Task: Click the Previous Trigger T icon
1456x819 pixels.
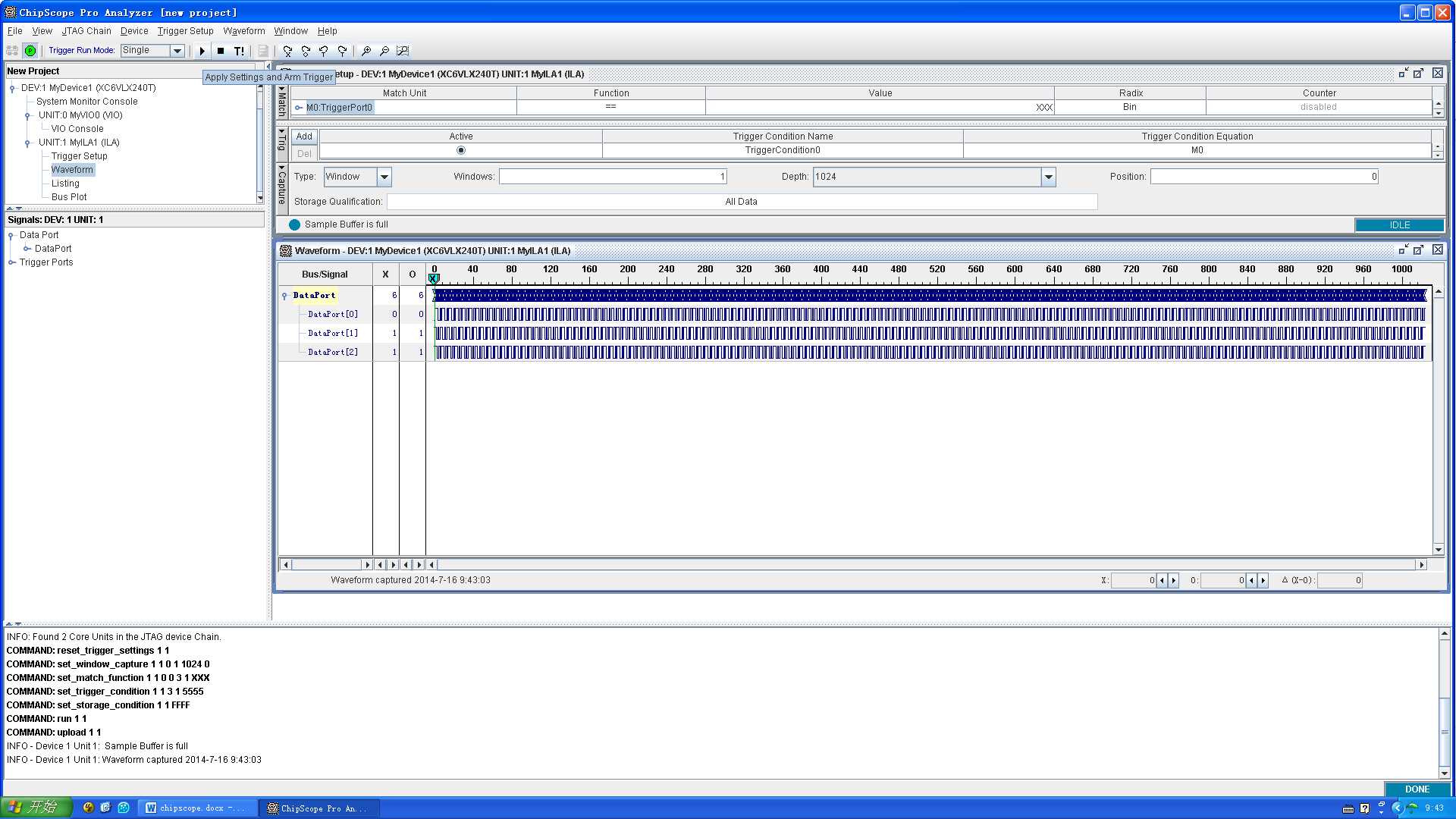Action: pyautogui.click(x=324, y=51)
